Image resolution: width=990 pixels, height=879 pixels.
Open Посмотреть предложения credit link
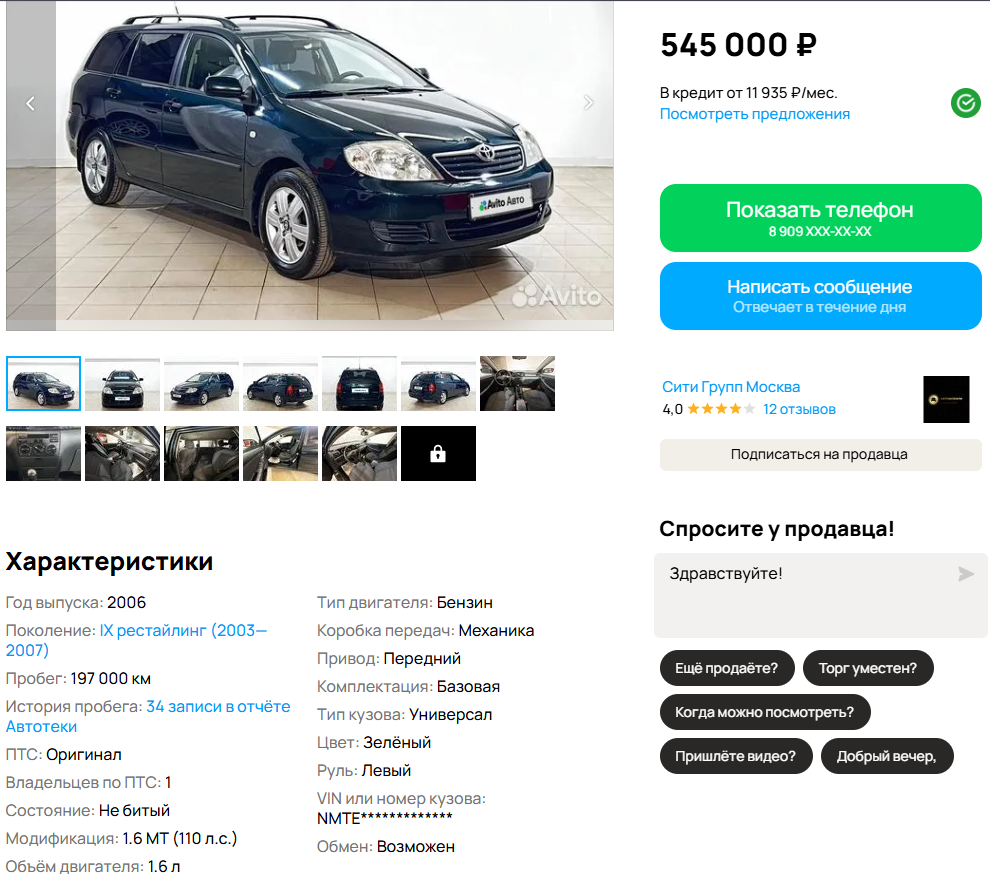coord(754,114)
